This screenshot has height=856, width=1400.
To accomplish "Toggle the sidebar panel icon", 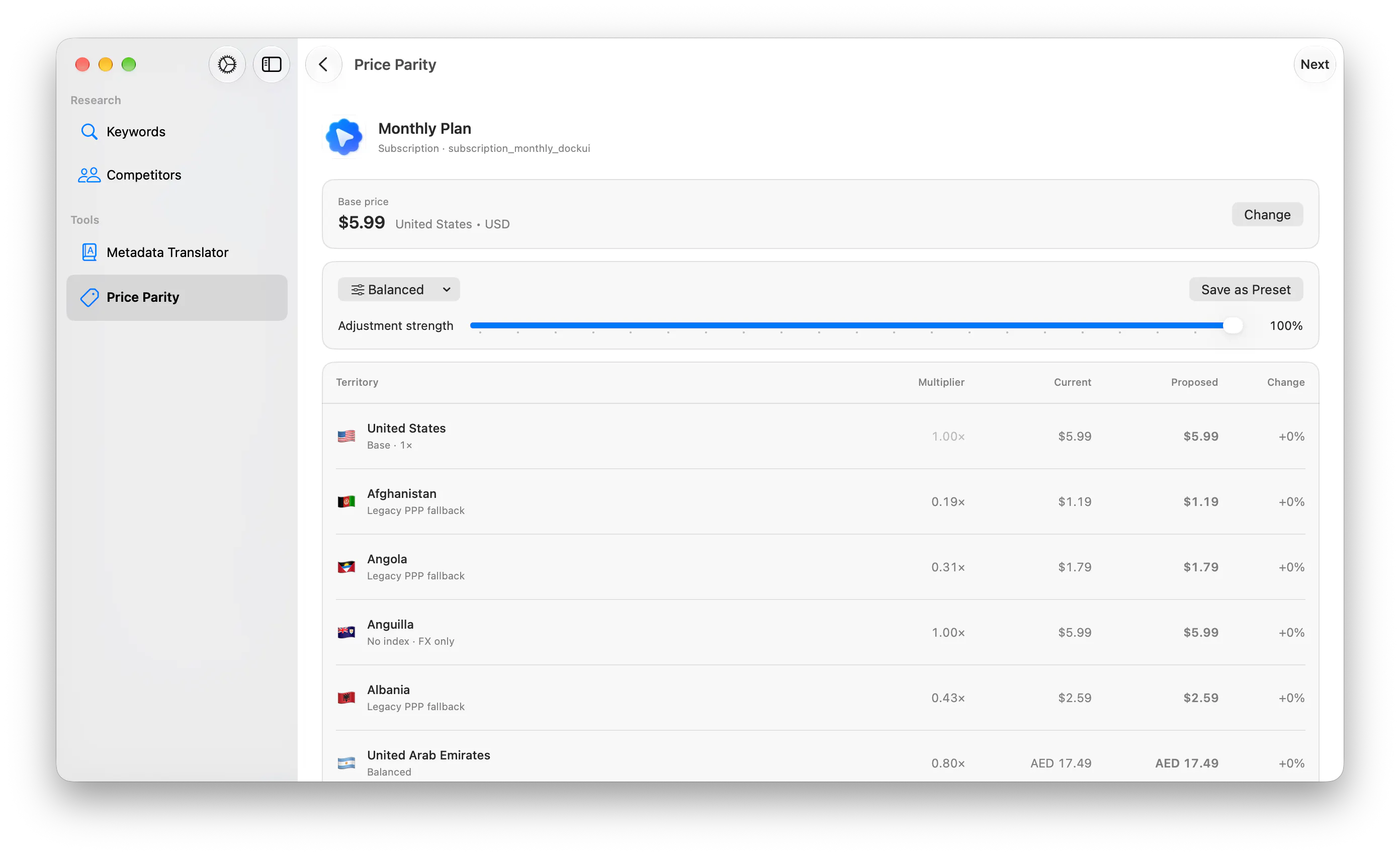I will tap(271, 64).
